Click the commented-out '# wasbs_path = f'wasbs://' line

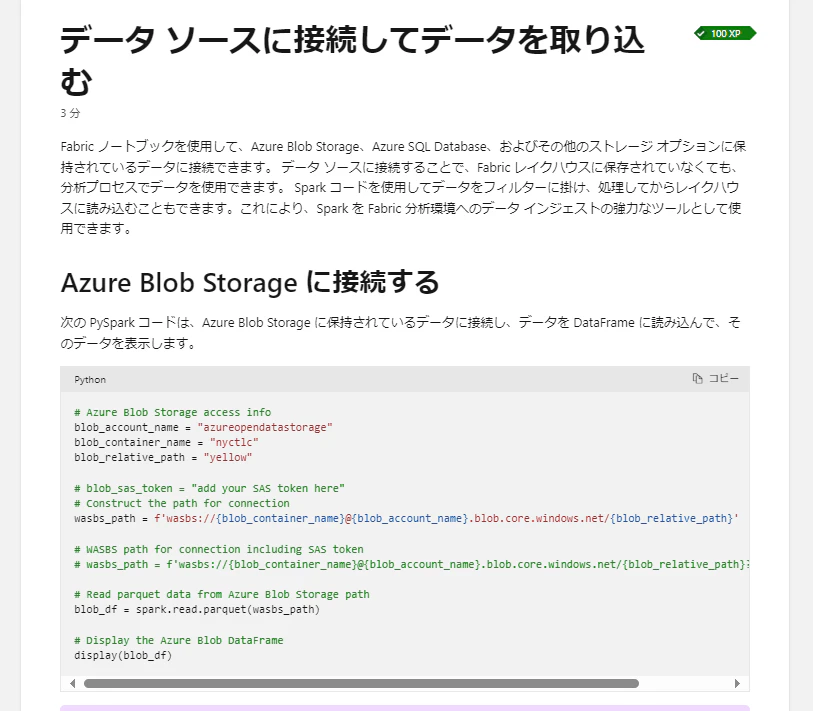click(x=412, y=564)
